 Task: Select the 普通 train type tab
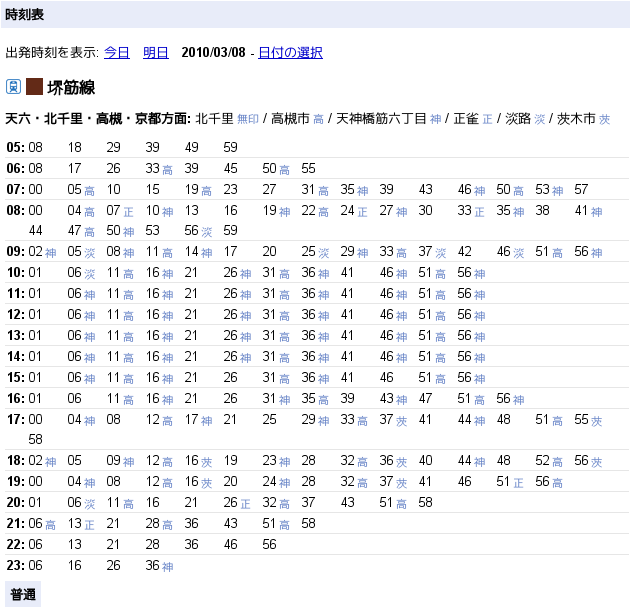(23, 594)
